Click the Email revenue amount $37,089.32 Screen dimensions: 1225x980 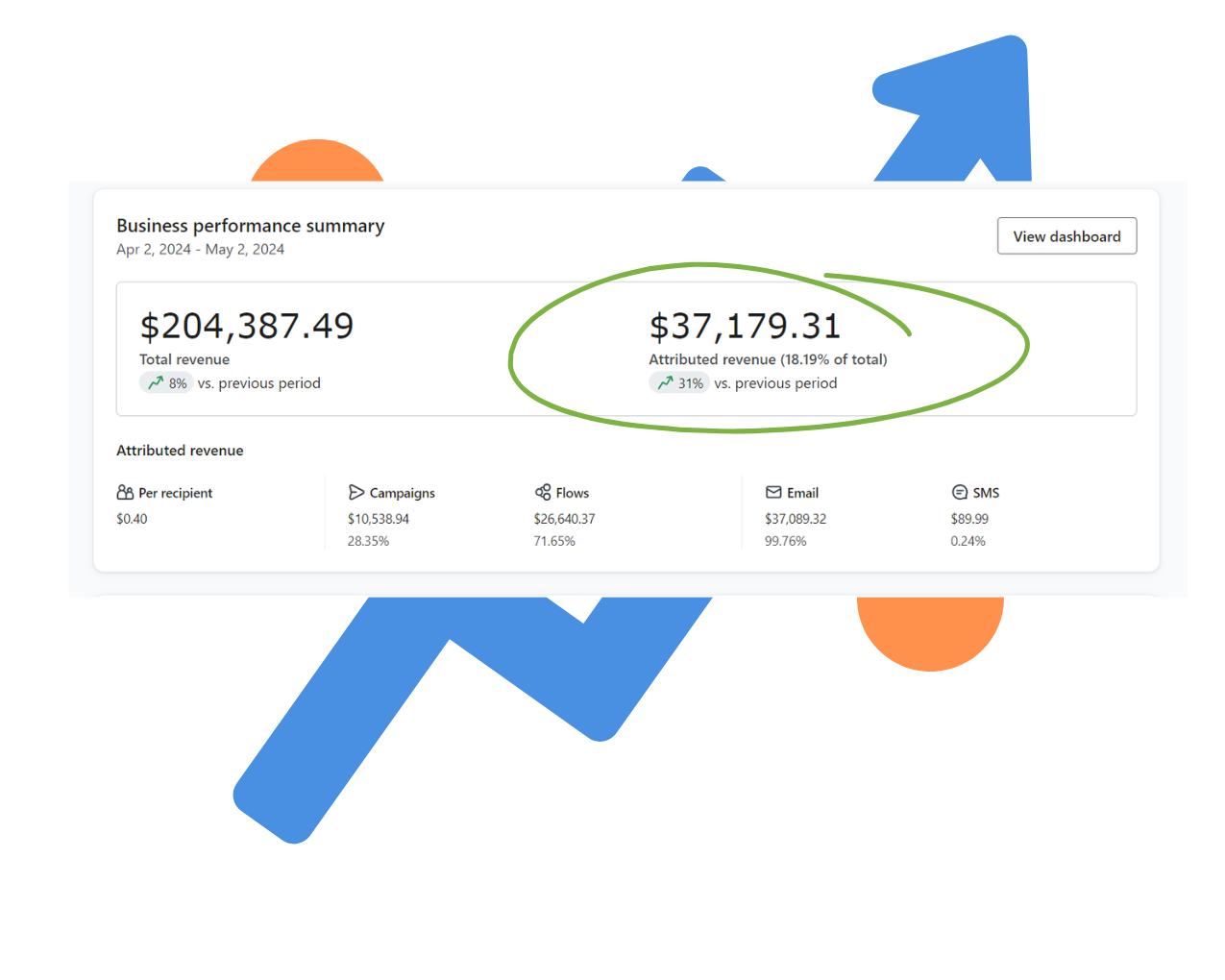tap(795, 519)
